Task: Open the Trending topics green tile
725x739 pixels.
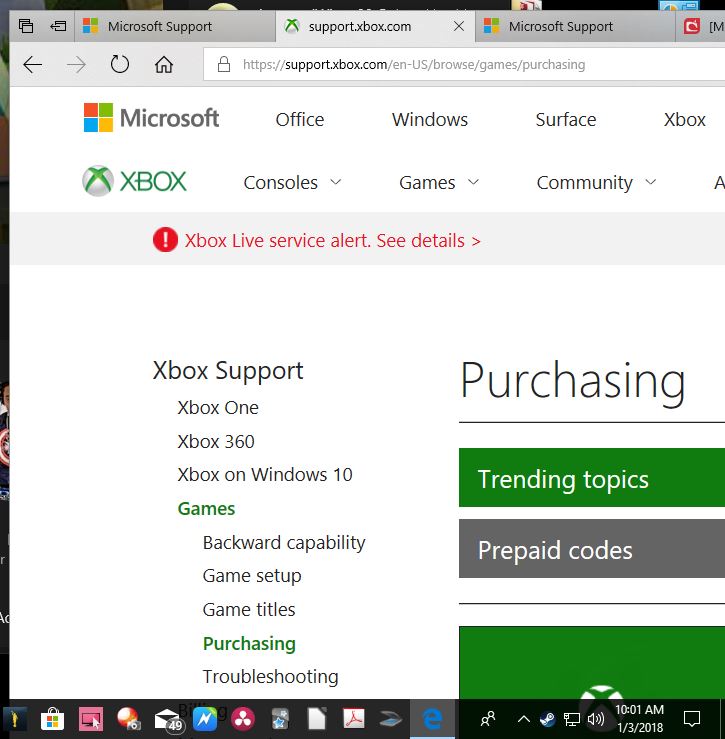Action: [x=592, y=477]
